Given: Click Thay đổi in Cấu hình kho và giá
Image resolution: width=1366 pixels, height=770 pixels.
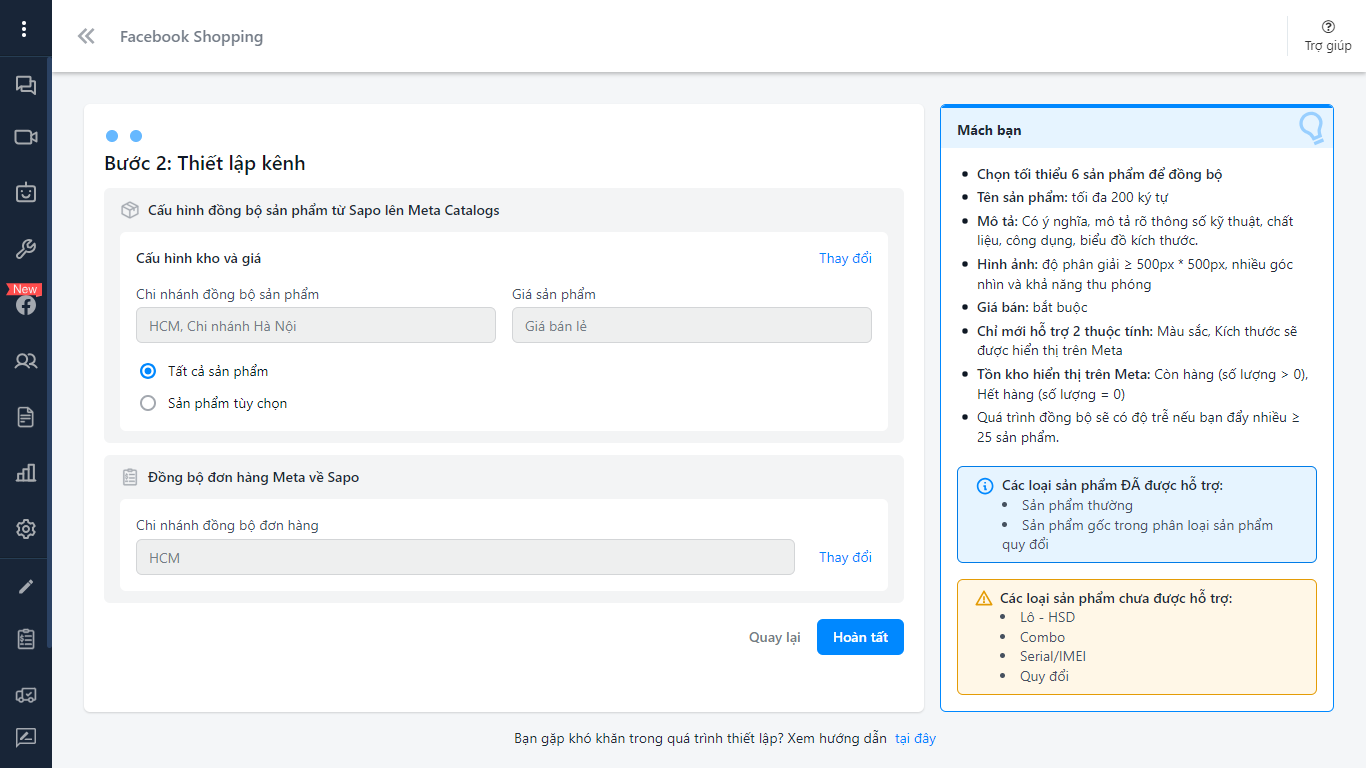Looking at the screenshot, I should [845, 258].
